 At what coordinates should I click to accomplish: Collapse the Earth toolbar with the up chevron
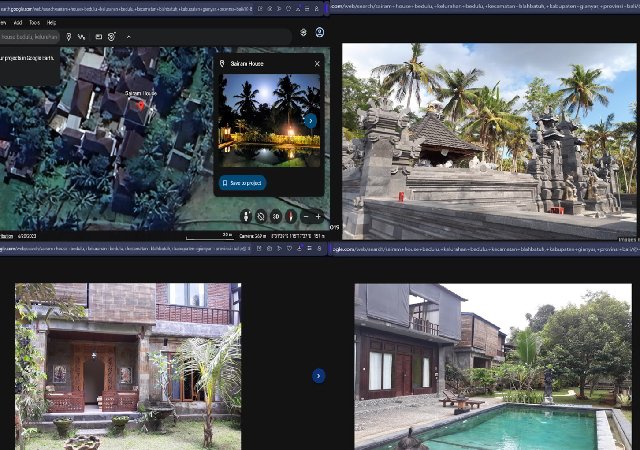click(129, 37)
